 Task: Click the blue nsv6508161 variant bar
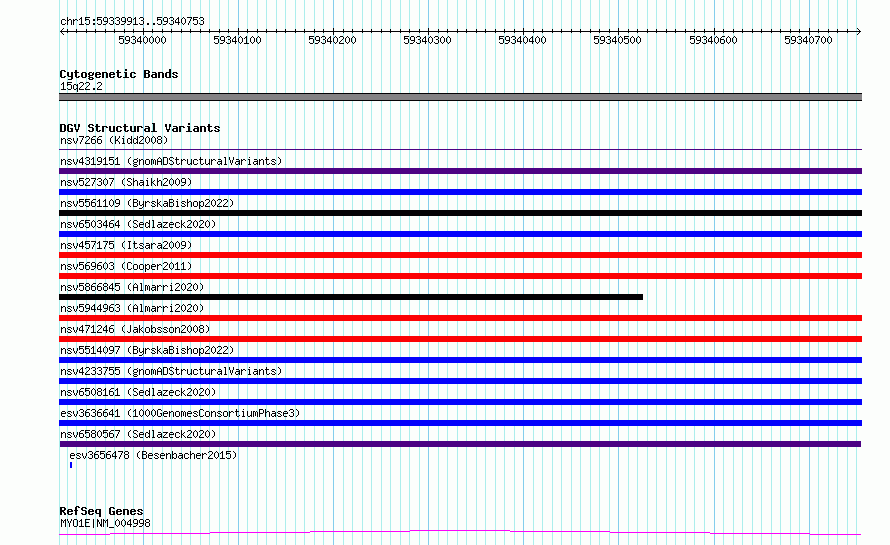(x=460, y=402)
